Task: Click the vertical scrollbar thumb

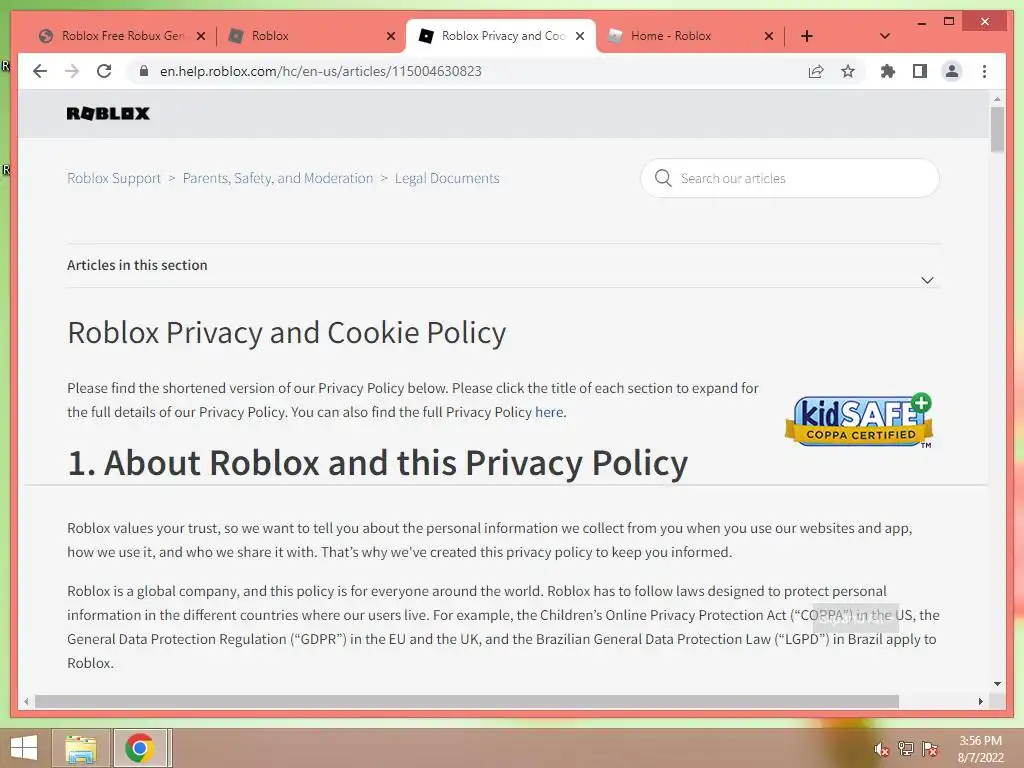Action: 997,129
